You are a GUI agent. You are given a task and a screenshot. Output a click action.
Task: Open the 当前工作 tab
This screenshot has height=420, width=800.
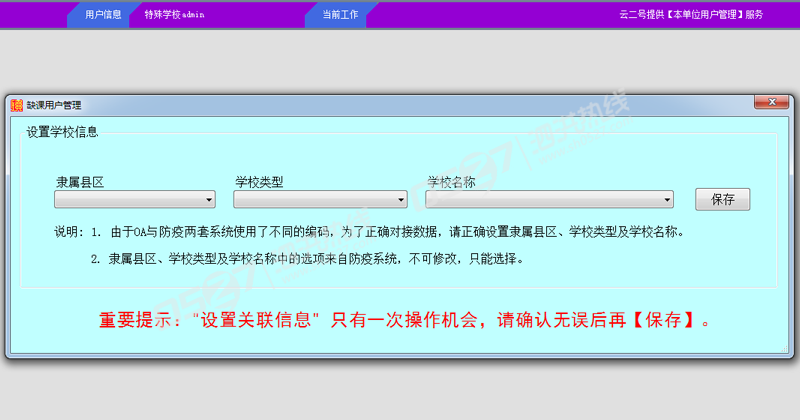point(340,15)
